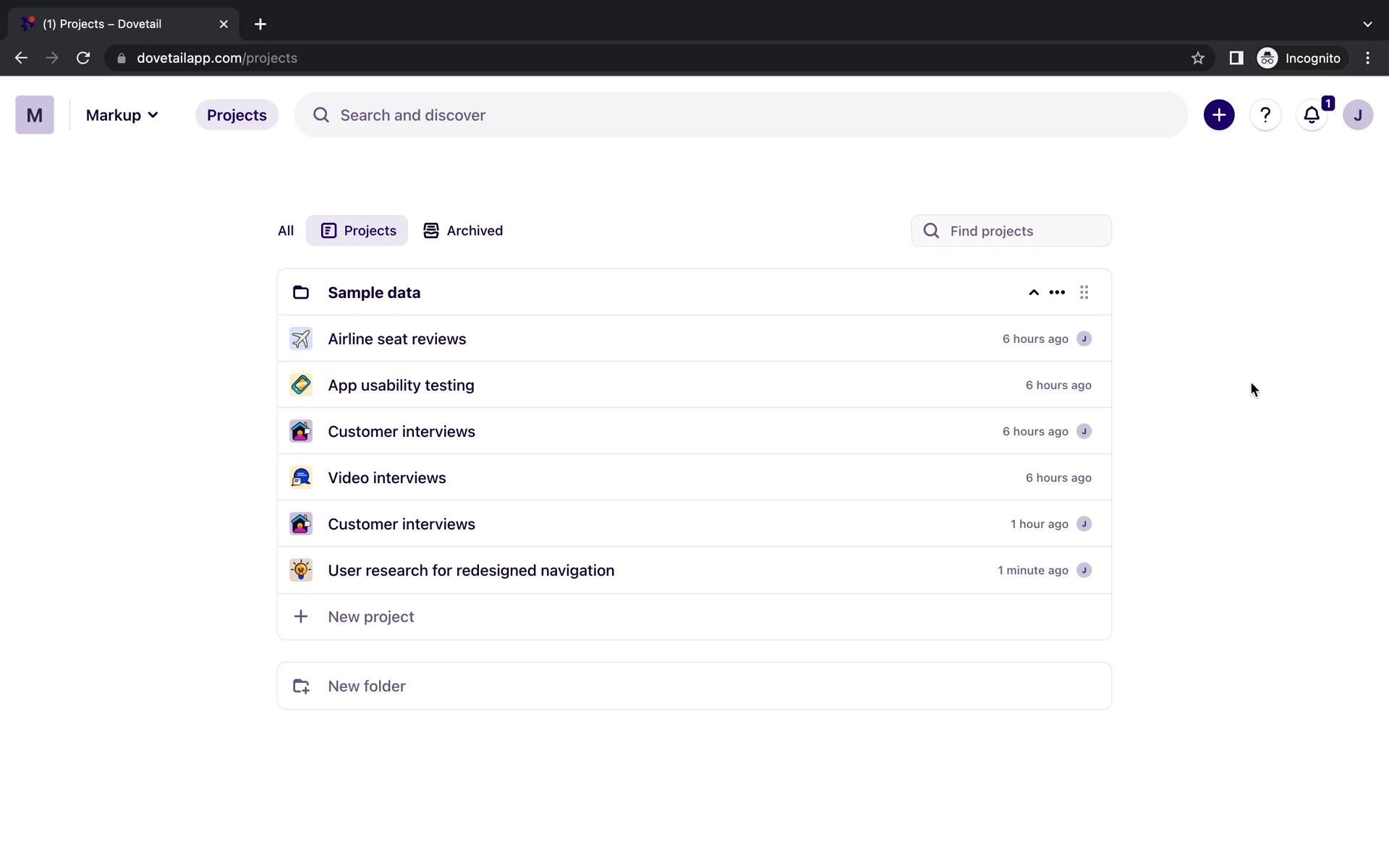Image resolution: width=1389 pixels, height=868 pixels.
Task: Open the Video interviews project
Action: (386, 477)
